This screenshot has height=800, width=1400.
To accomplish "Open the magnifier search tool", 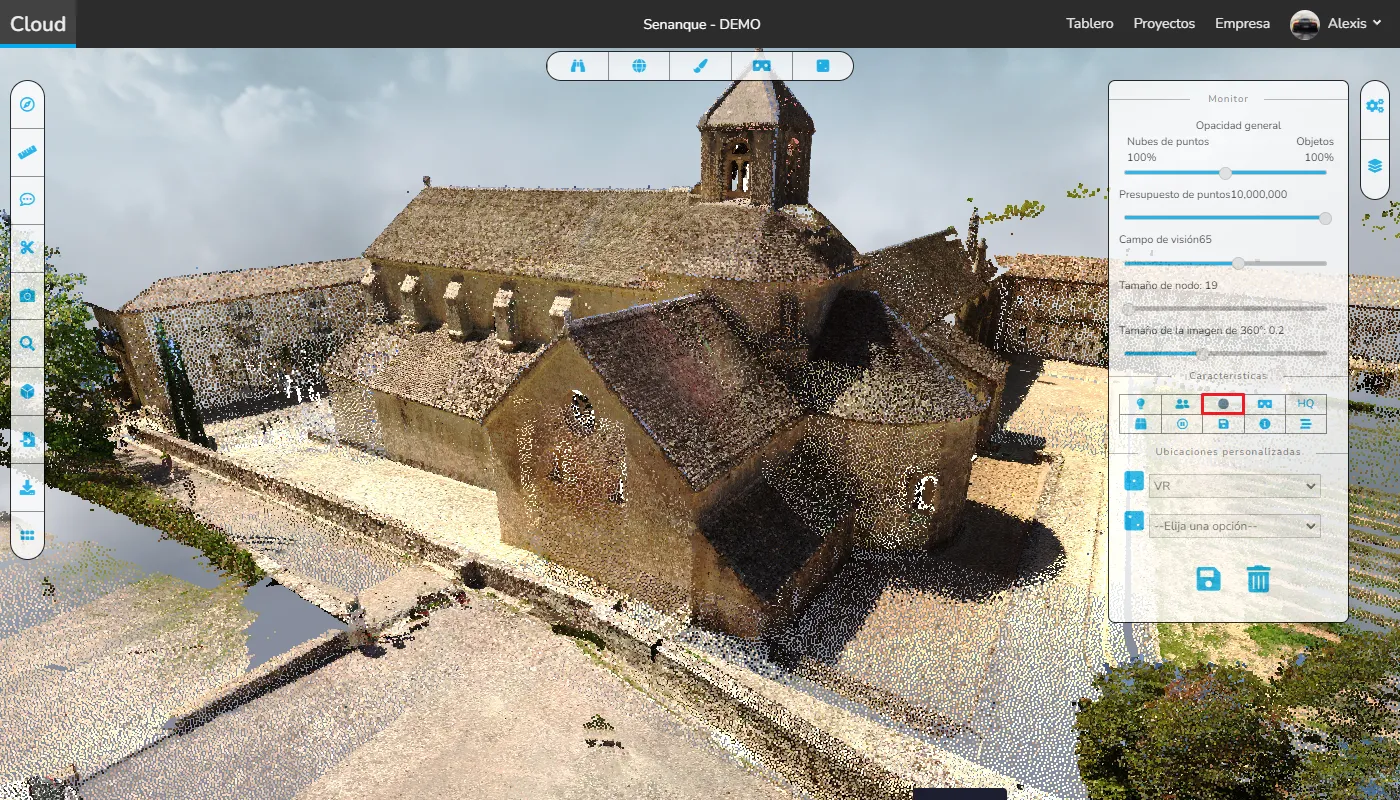I will click(x=27, y=343).
